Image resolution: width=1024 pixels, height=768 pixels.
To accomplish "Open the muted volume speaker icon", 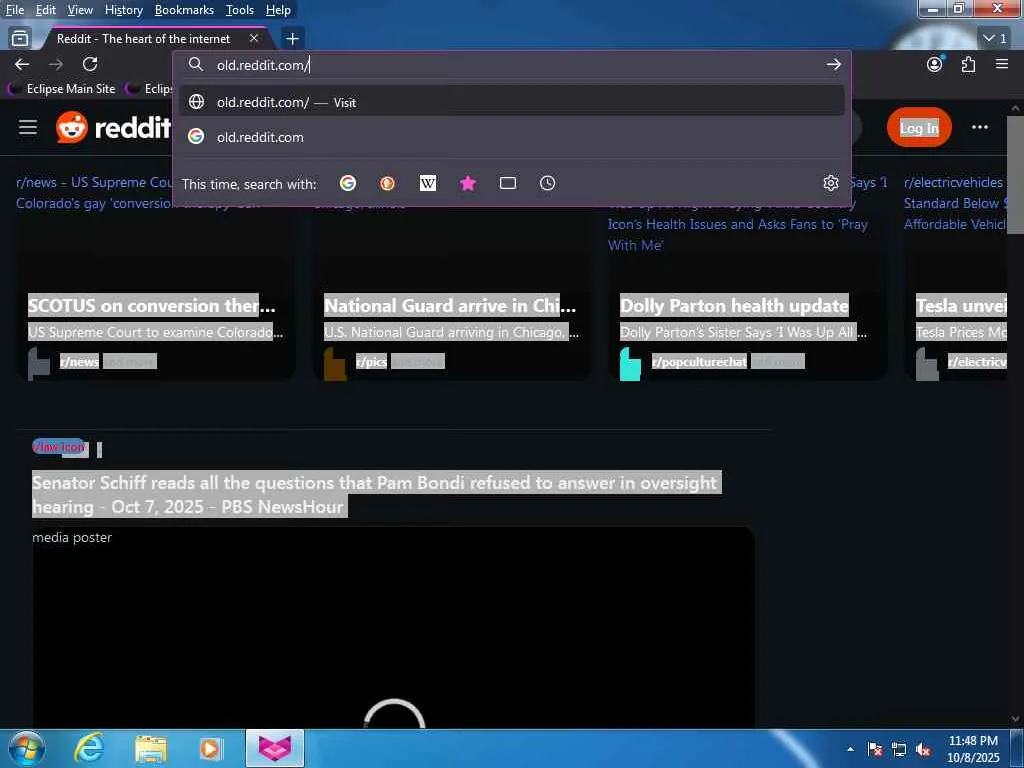I will (923, 749).
